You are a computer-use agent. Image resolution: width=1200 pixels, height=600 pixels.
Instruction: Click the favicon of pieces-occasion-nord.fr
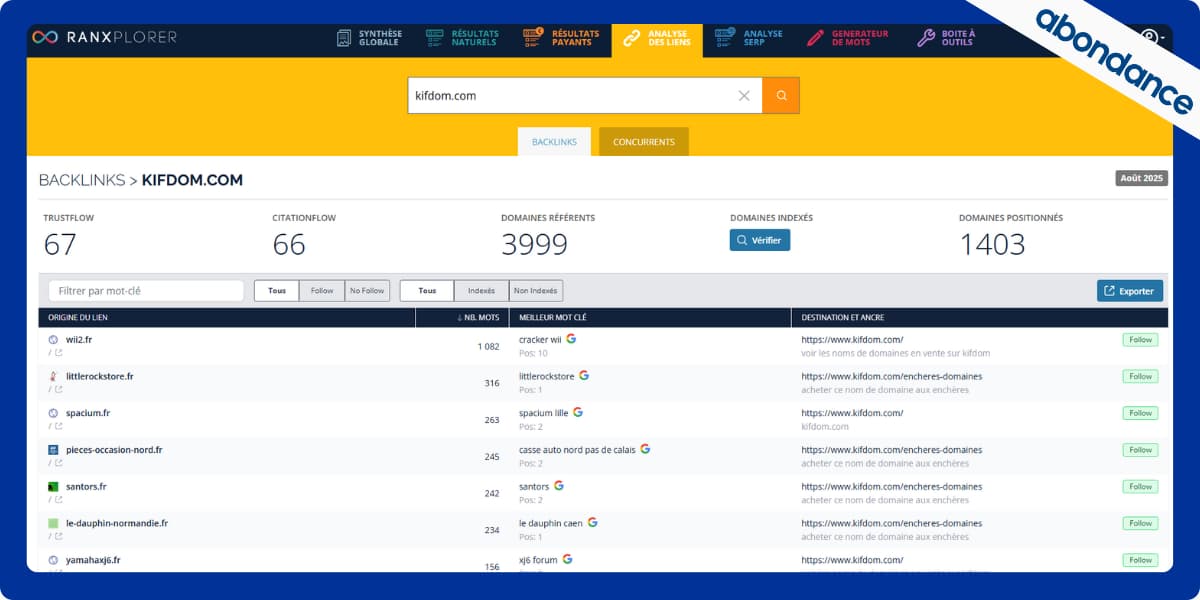tap(53, 450)
